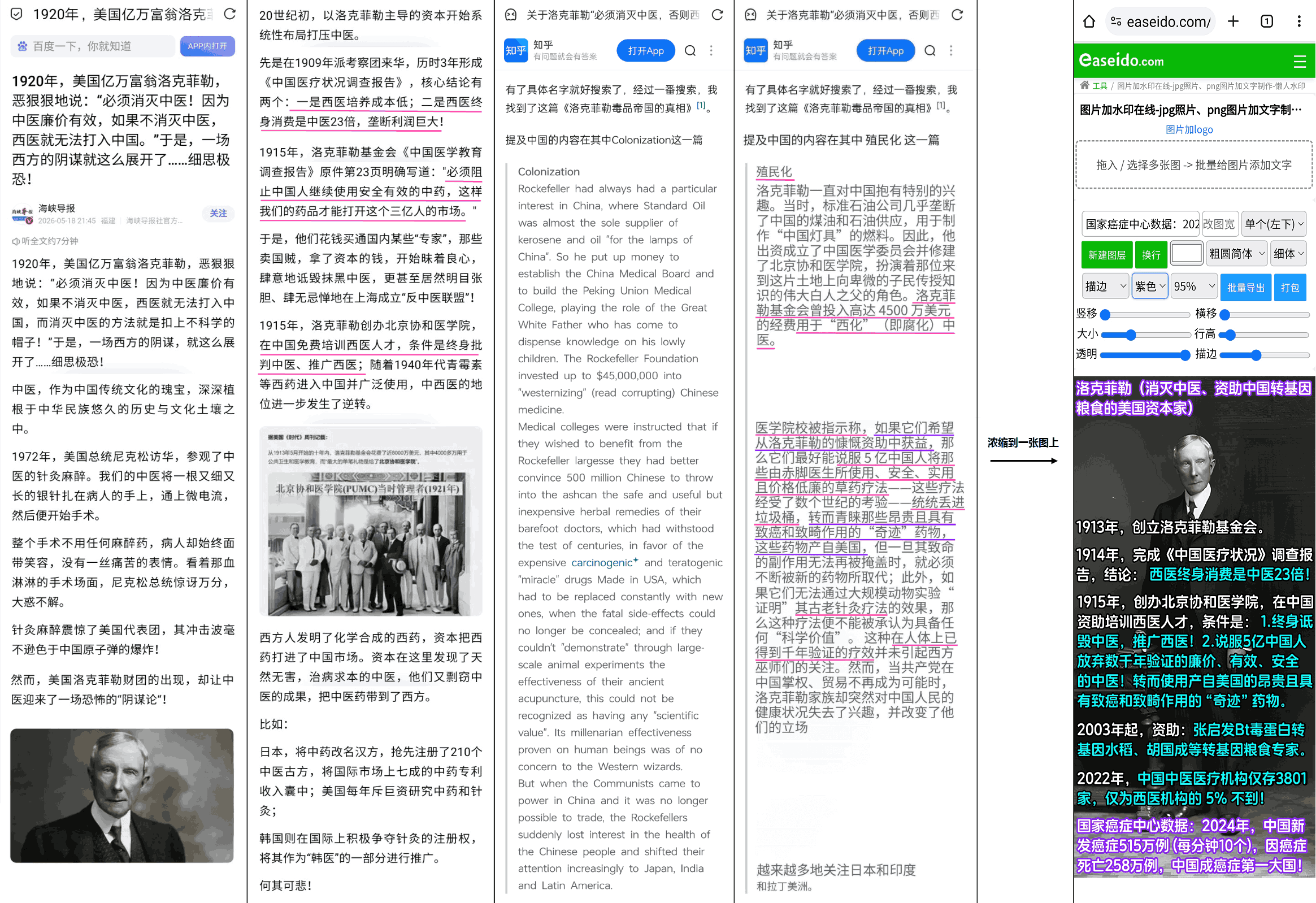Open site settings icon in easeido address bar
Screen dimensions: 1316x903
click(1115, 21)
